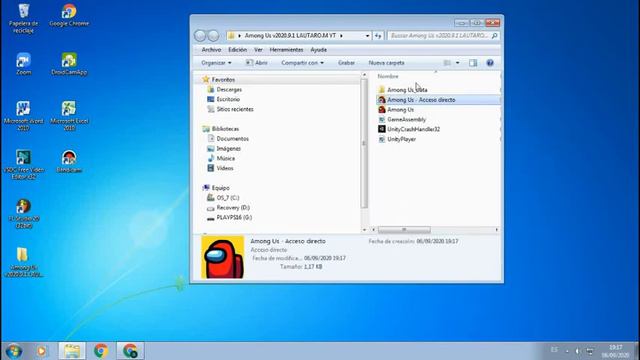Click the change view icon in toolbar

click(447, 63)
